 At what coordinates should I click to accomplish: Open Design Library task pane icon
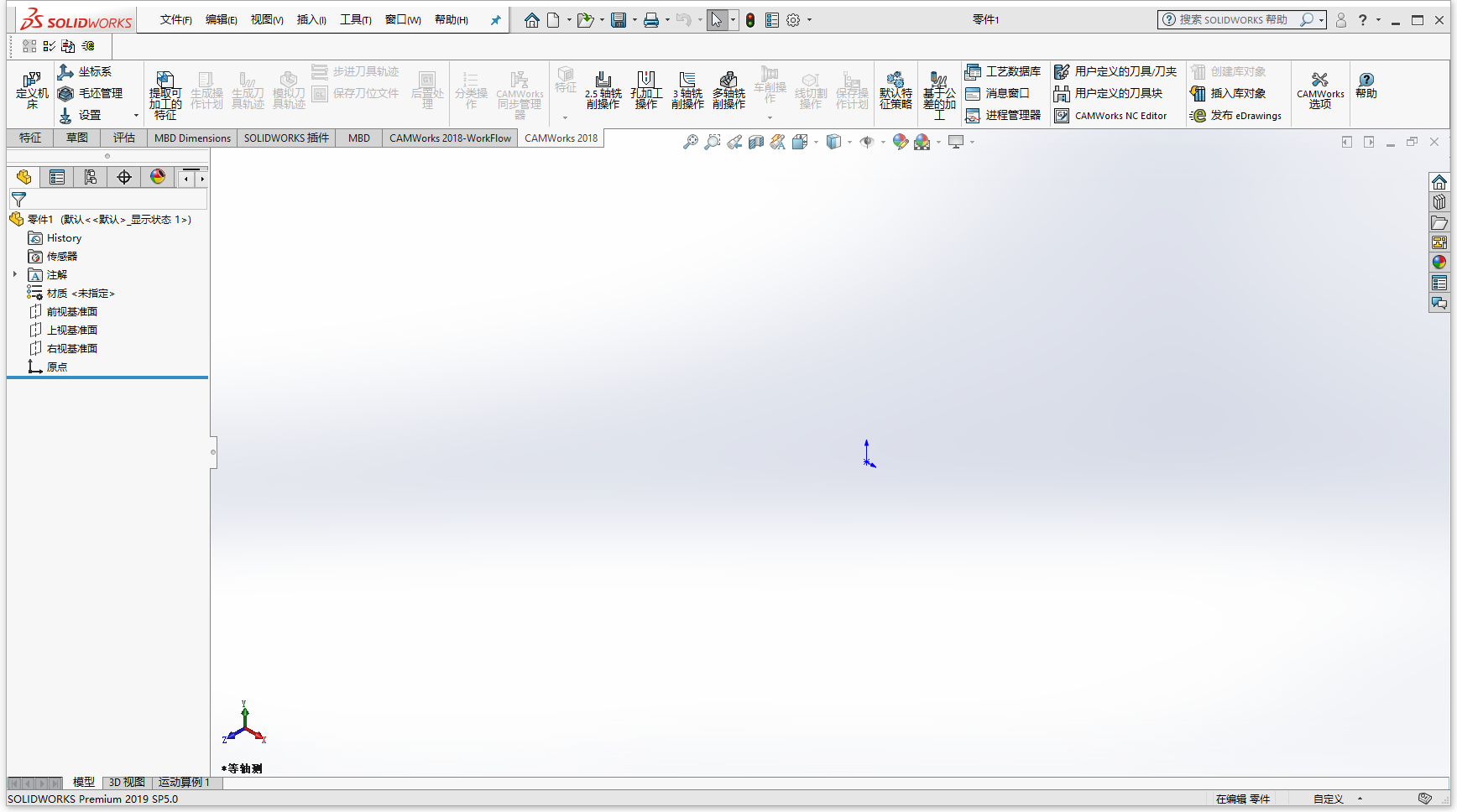[x=1439, y=202]
